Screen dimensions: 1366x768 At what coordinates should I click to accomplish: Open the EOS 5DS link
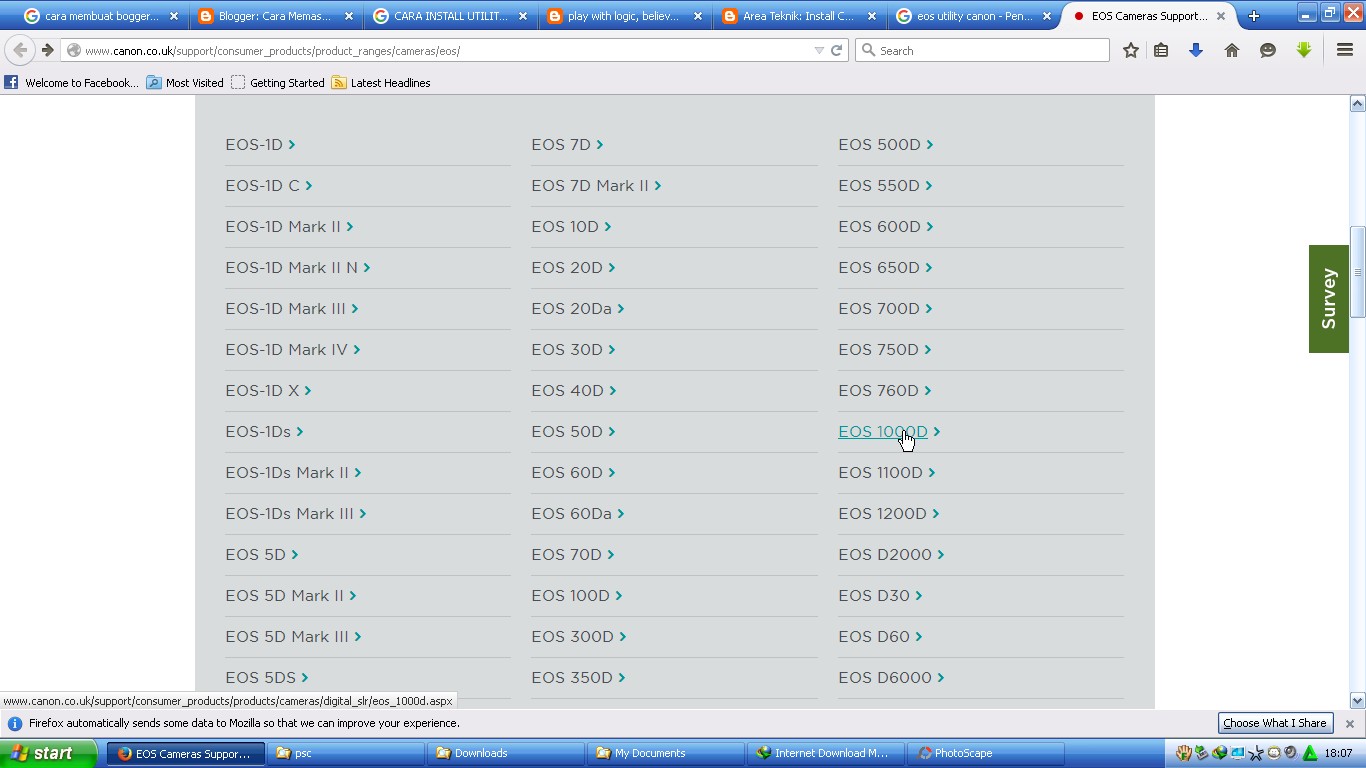point(267,678)
